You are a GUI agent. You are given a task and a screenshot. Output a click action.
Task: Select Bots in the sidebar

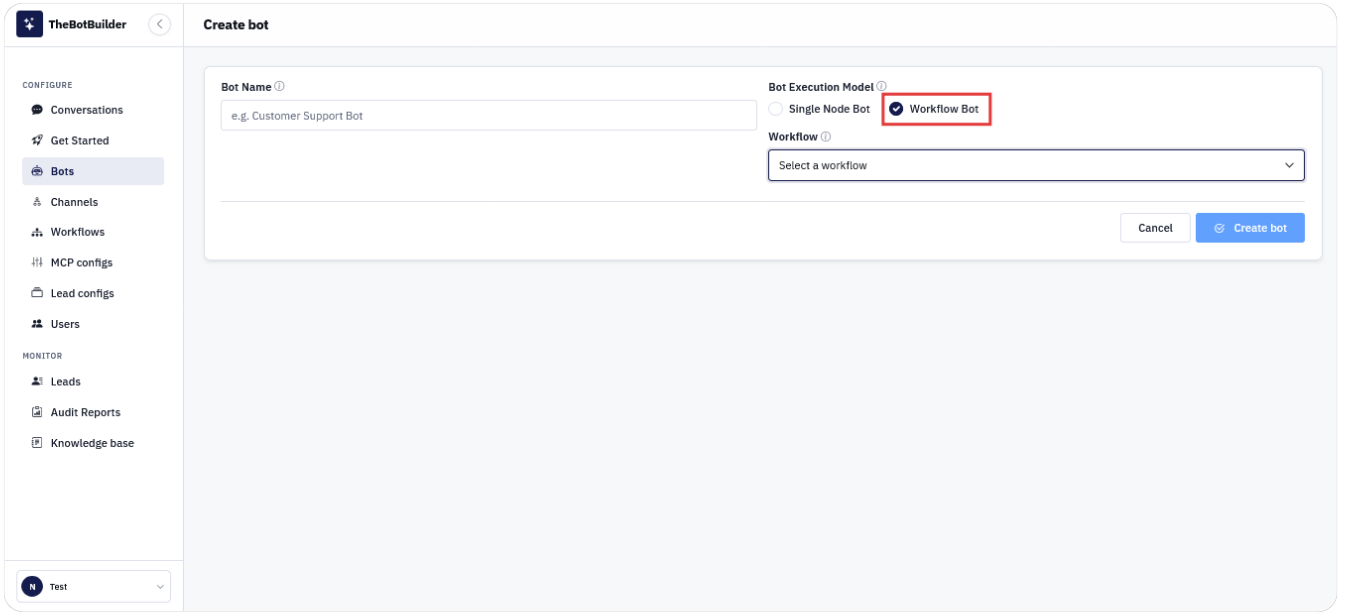click(93, 171)
